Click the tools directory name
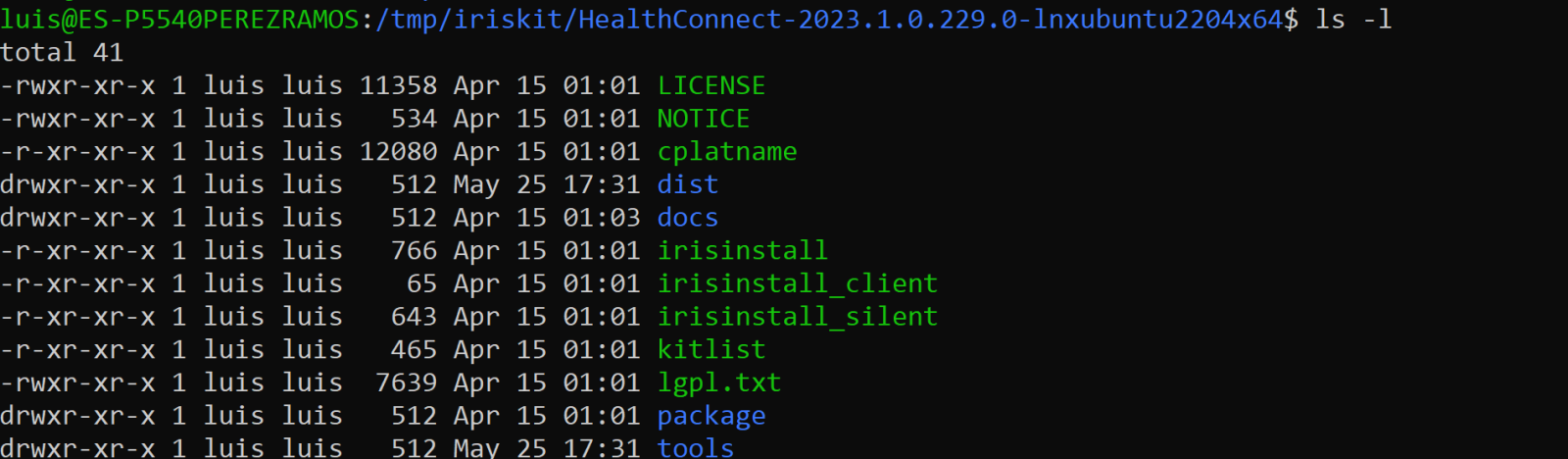Image resolution: width=1568 pixels, height=459 pixels. click(x=695, y=448)
